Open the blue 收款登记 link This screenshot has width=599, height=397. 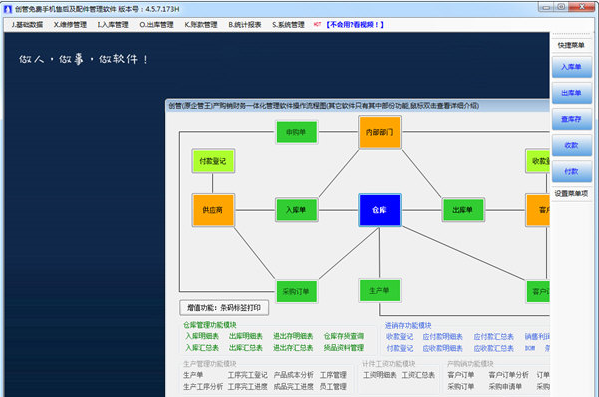click(400, 337)
